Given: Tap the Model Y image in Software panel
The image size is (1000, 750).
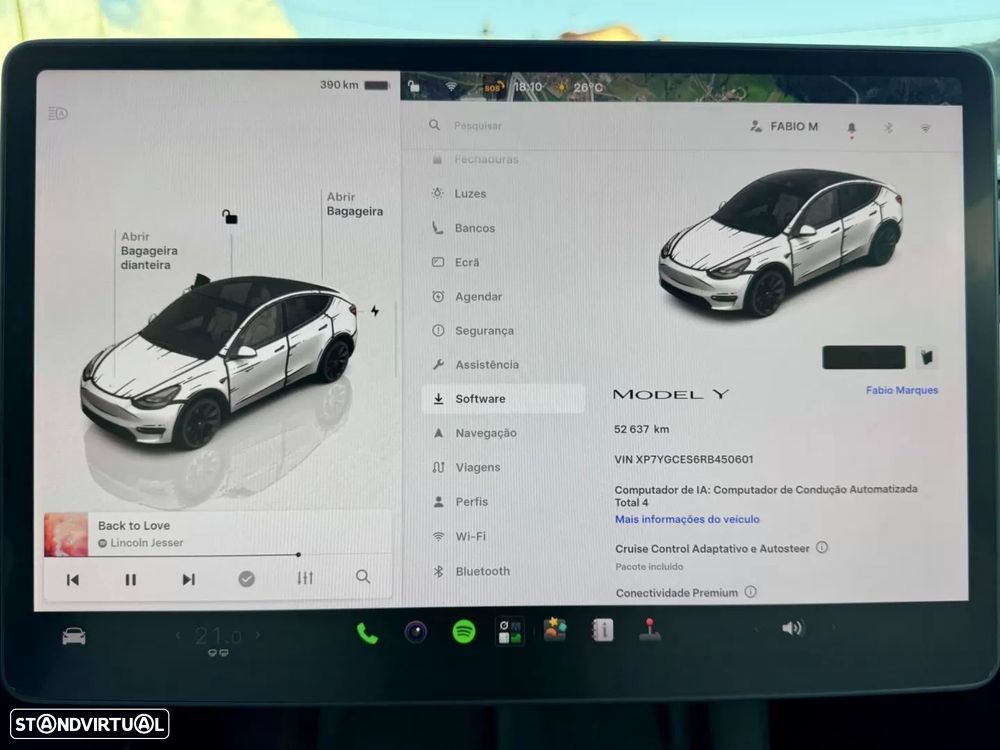Looking at the screenshot, I should (781, 243).
